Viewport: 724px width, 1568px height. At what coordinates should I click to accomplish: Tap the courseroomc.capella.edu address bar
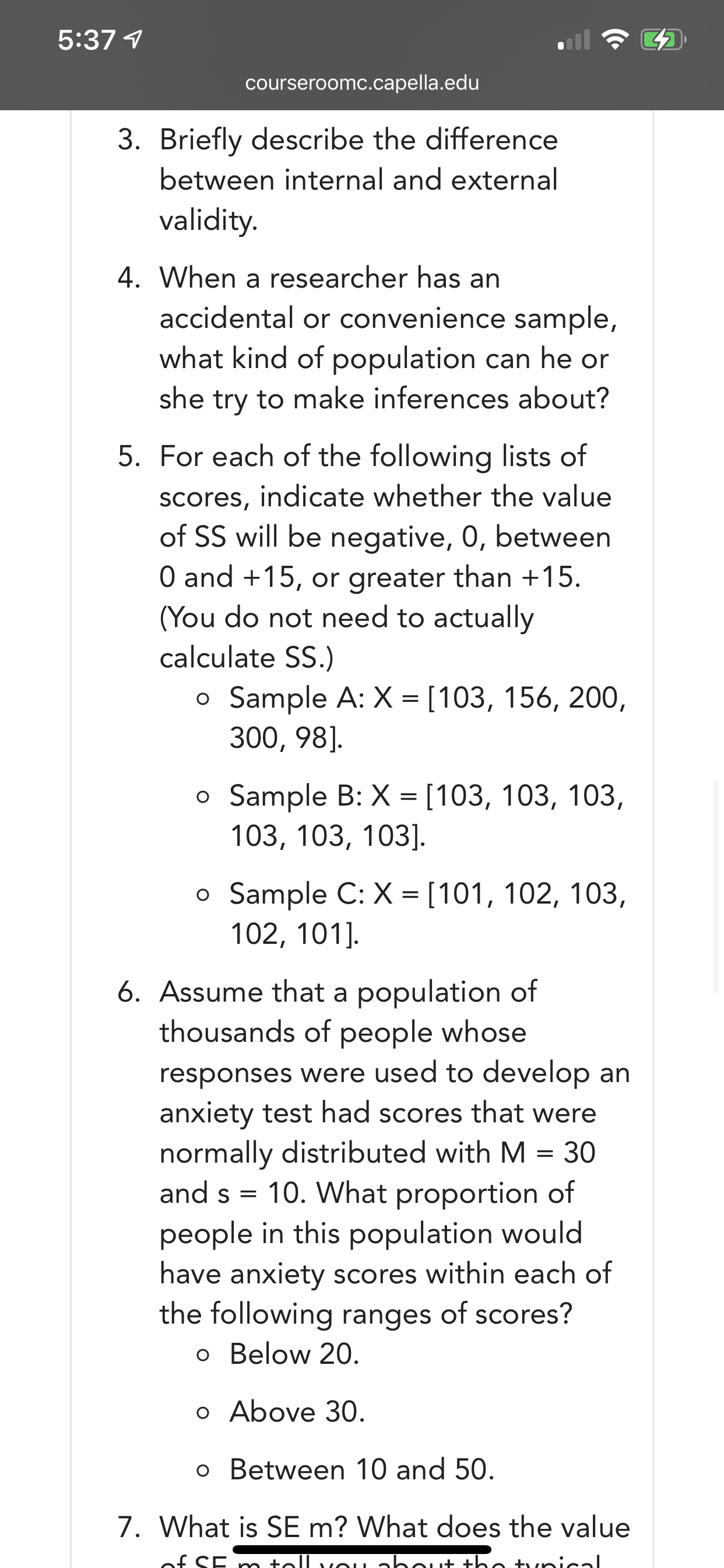tap(362, 83)
